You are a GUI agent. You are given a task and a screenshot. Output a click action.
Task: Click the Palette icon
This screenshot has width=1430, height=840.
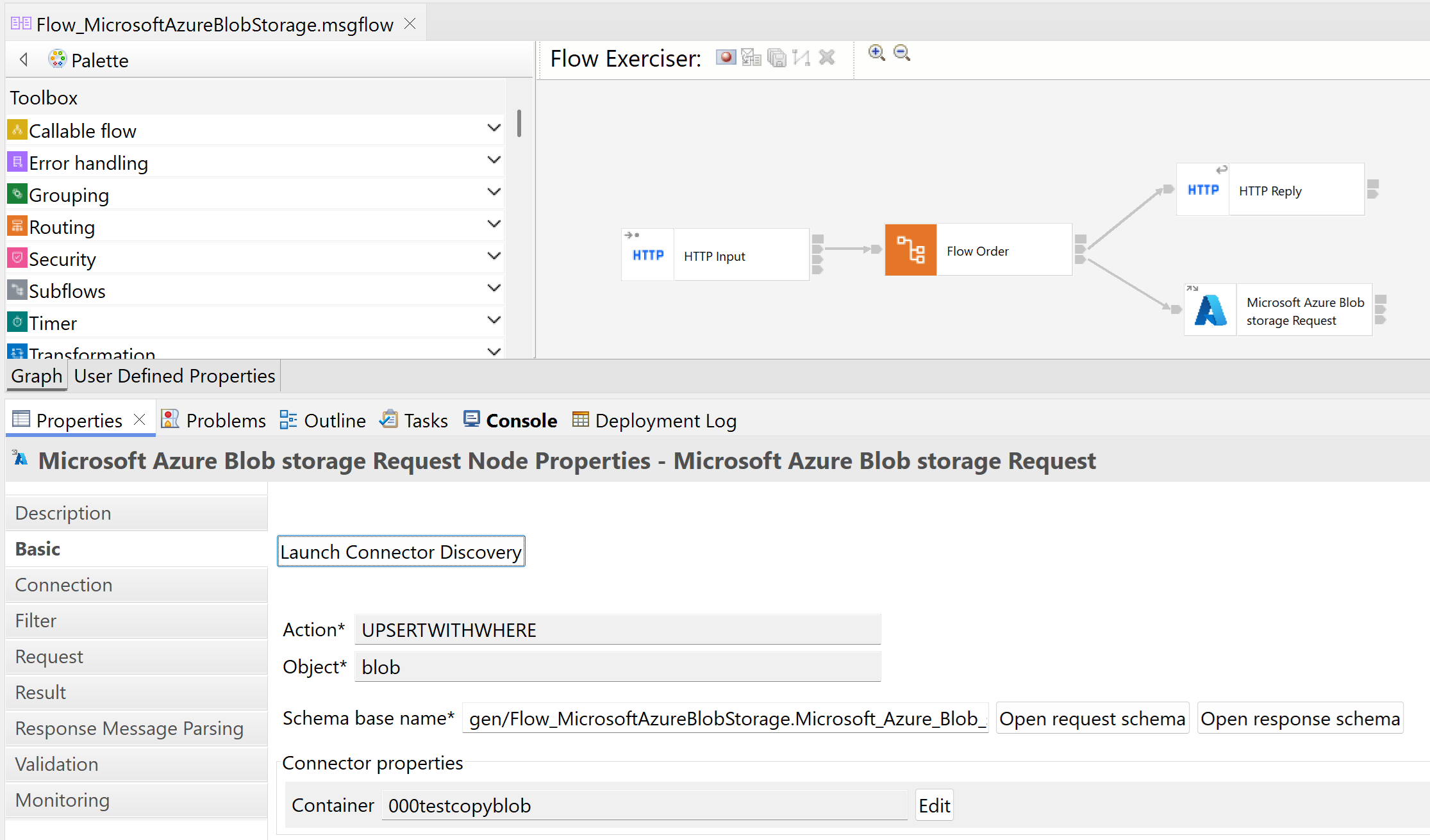coord(57,60)
